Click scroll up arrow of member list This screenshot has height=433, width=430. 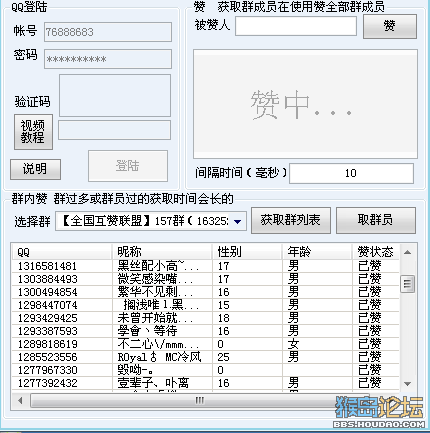[407, 252]
